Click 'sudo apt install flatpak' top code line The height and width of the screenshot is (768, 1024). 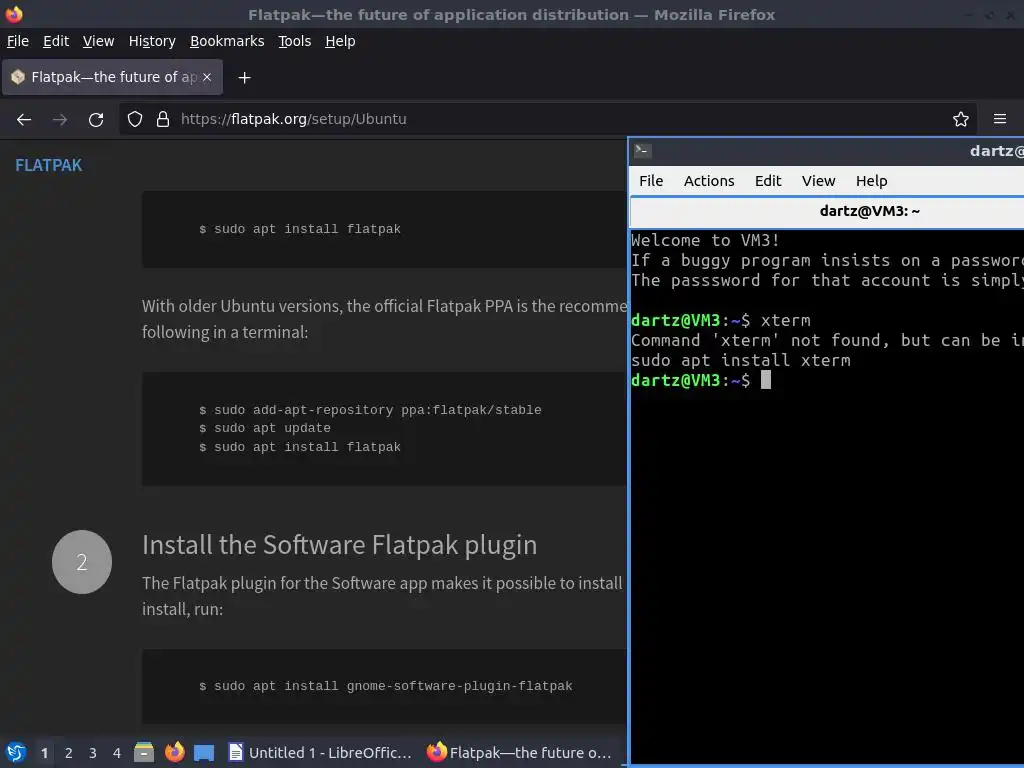300,229
